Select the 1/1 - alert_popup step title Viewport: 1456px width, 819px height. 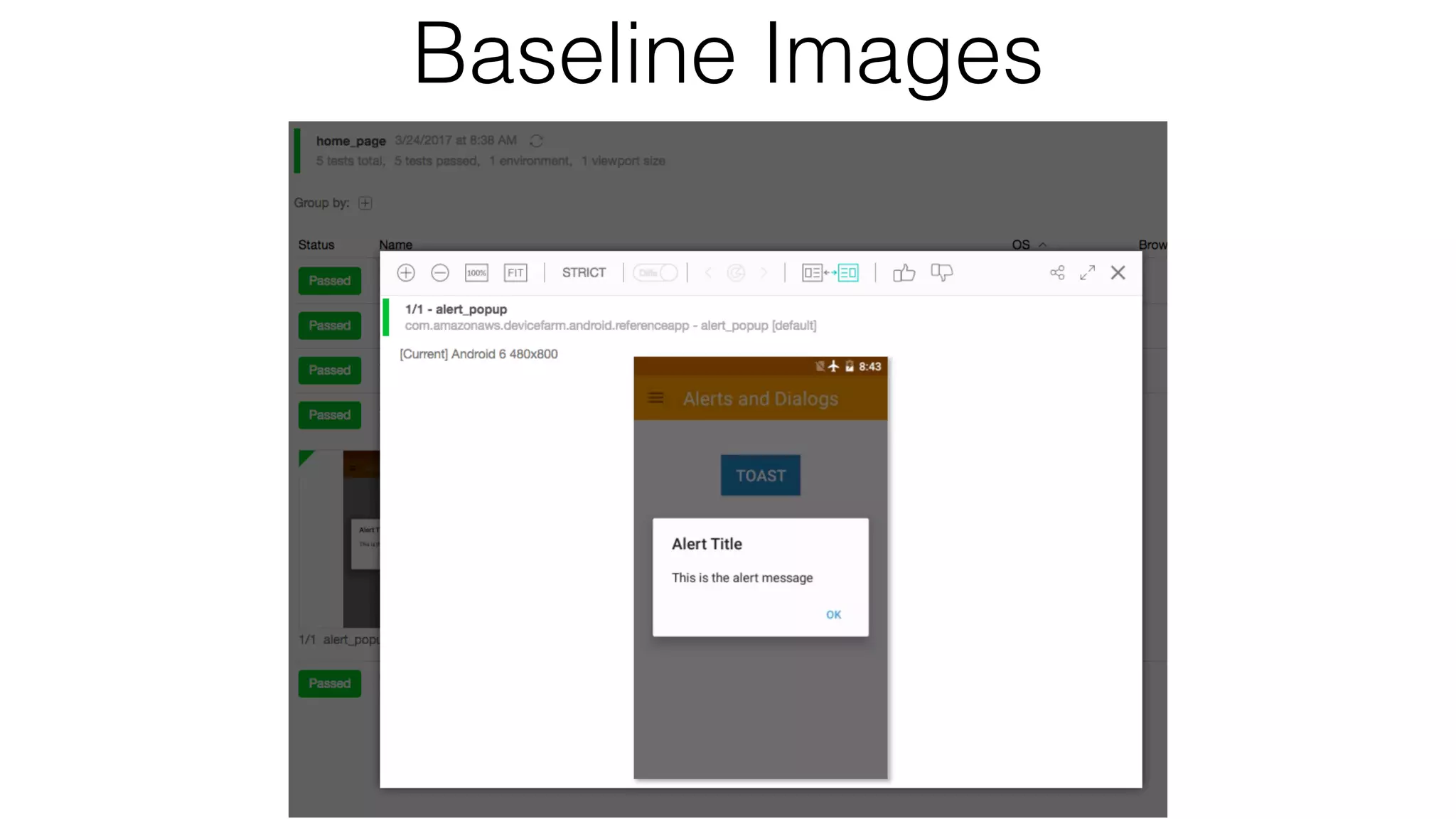456,309
